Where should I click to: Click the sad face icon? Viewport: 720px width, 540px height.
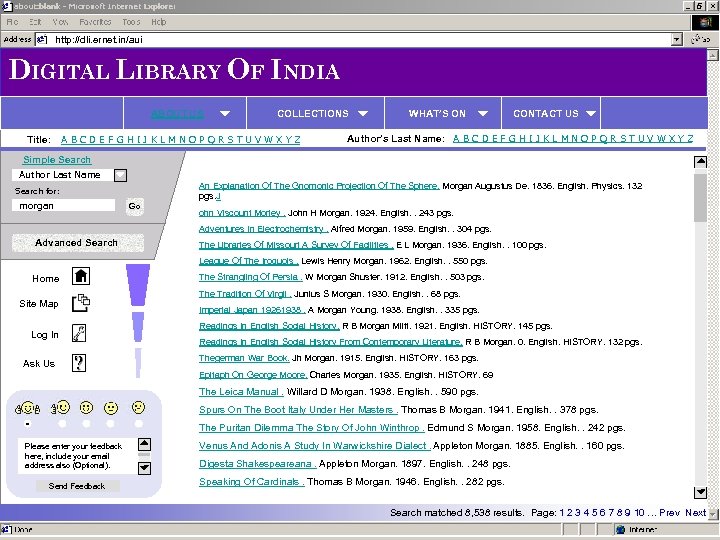tap(138, 407)
